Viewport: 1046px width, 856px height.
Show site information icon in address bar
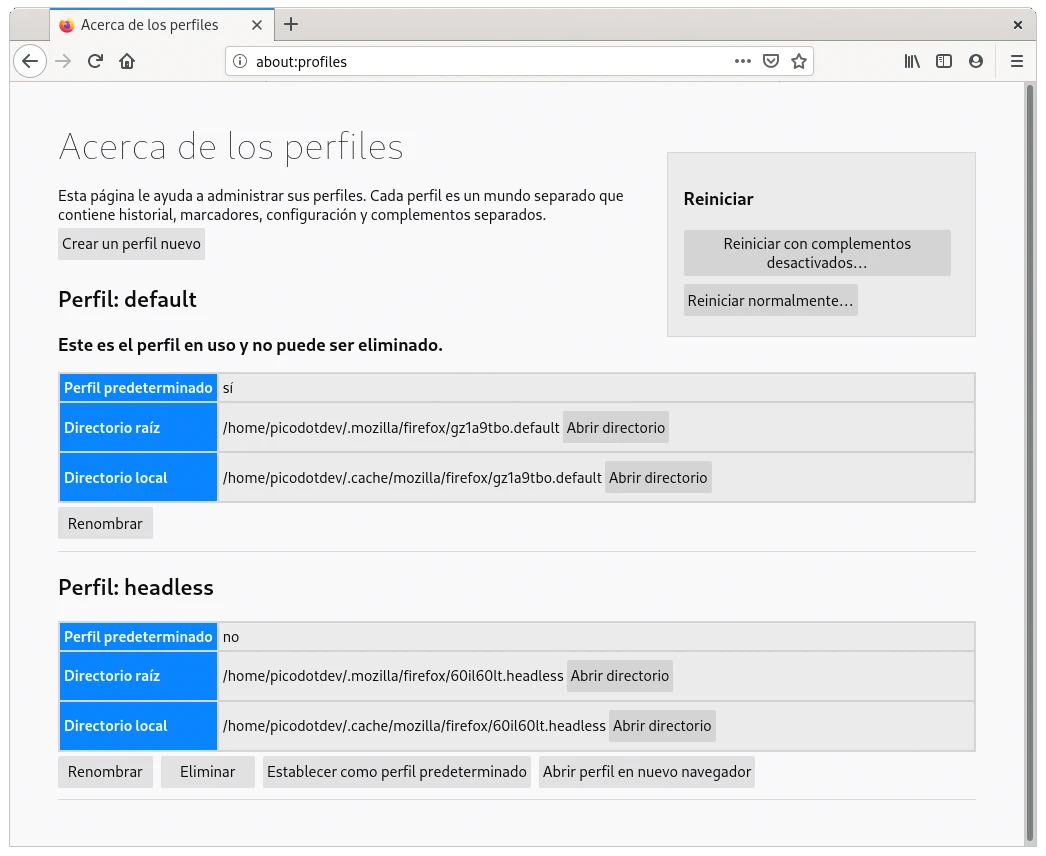click(x=240, y=61)
